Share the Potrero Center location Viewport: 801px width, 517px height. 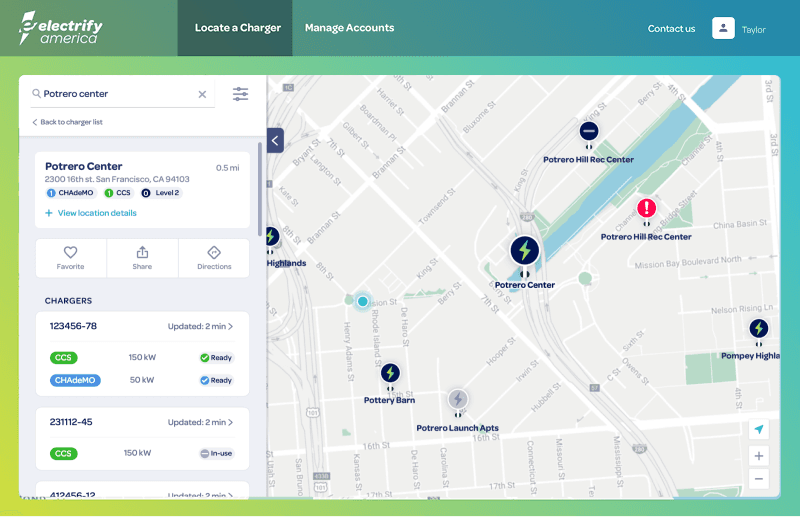pos(143,258)
